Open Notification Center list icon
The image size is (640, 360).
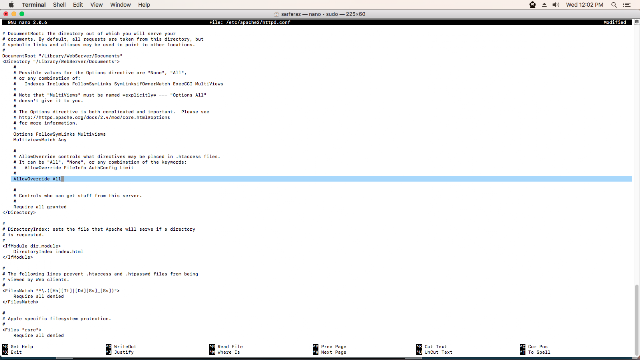tap(627, 5)
